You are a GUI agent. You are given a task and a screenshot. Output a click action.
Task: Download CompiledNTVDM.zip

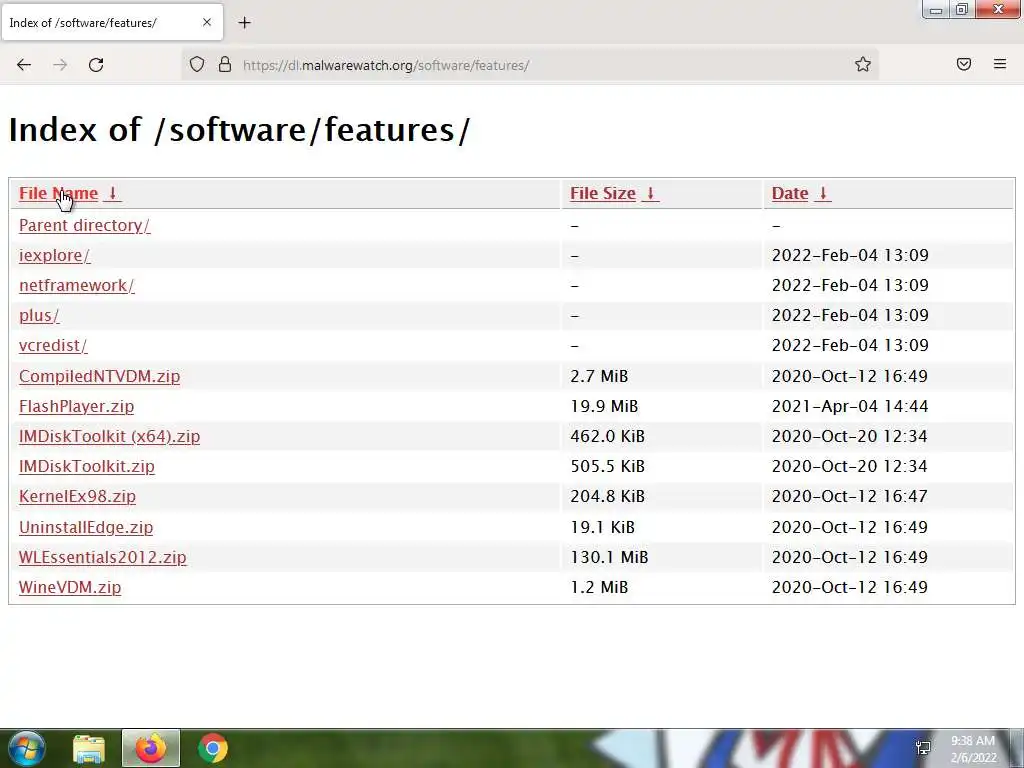99,376
